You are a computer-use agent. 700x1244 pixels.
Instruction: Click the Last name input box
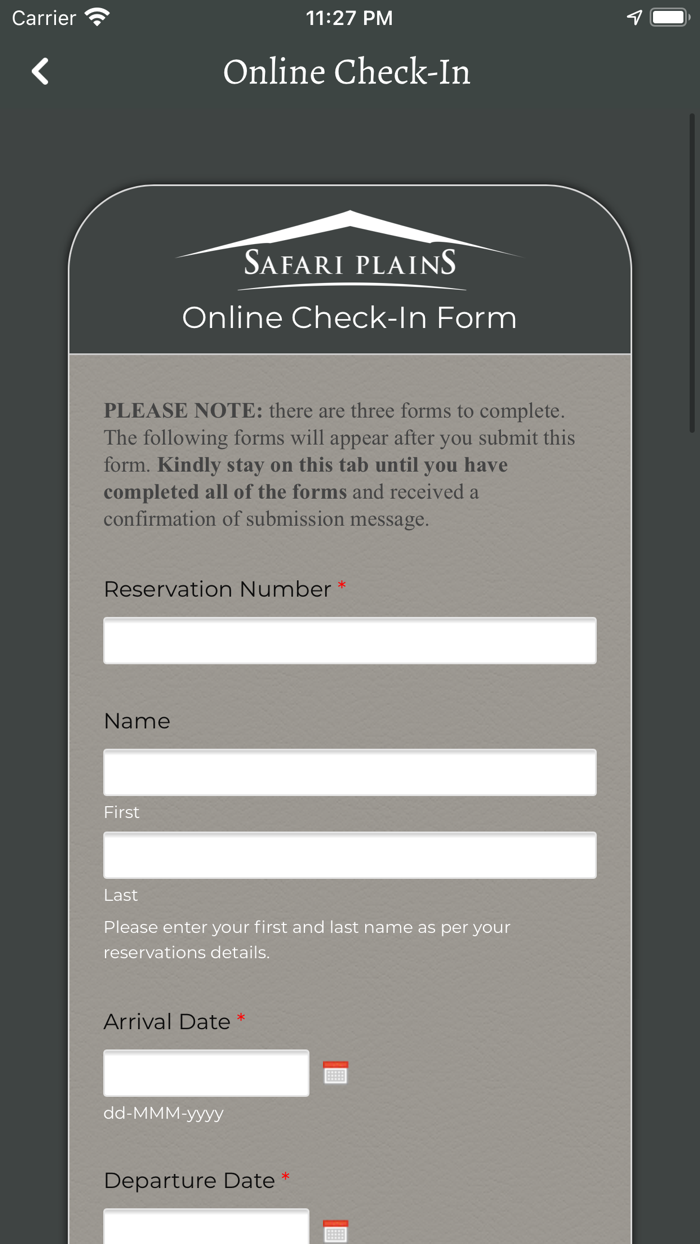[x=350, y=856]
